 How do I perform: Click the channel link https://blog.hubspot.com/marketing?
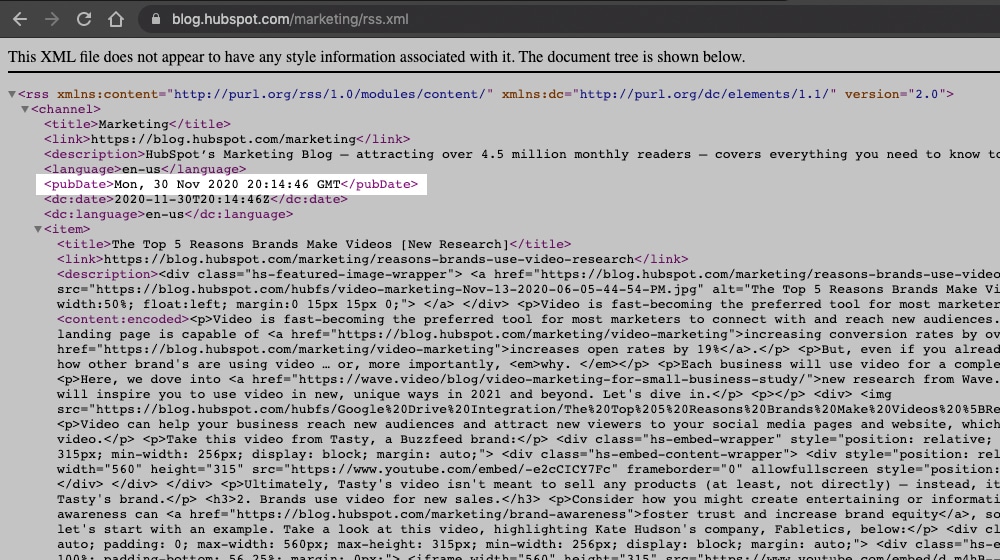223,139
